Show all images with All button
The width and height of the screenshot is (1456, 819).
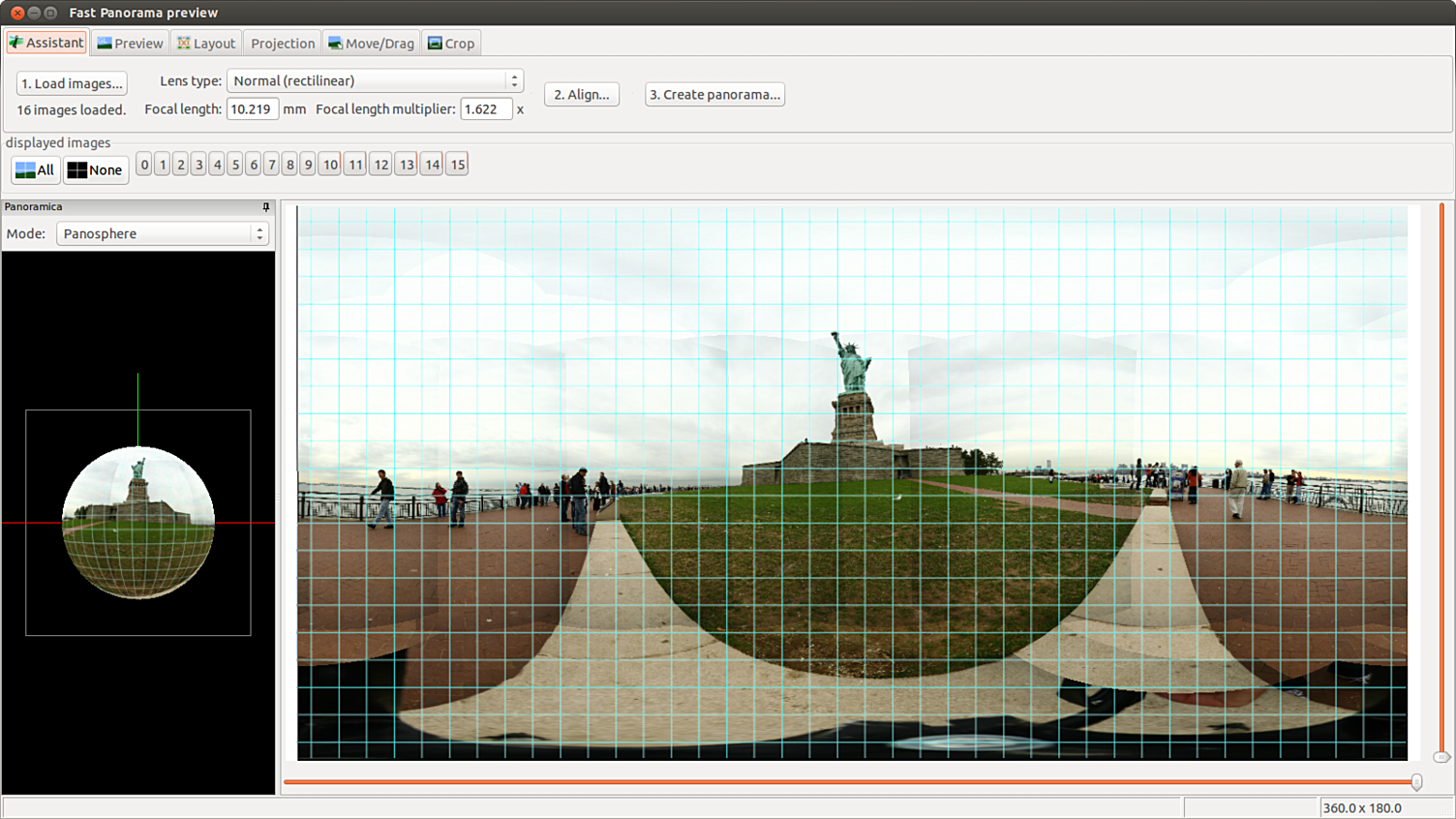(x=35, y=170)
